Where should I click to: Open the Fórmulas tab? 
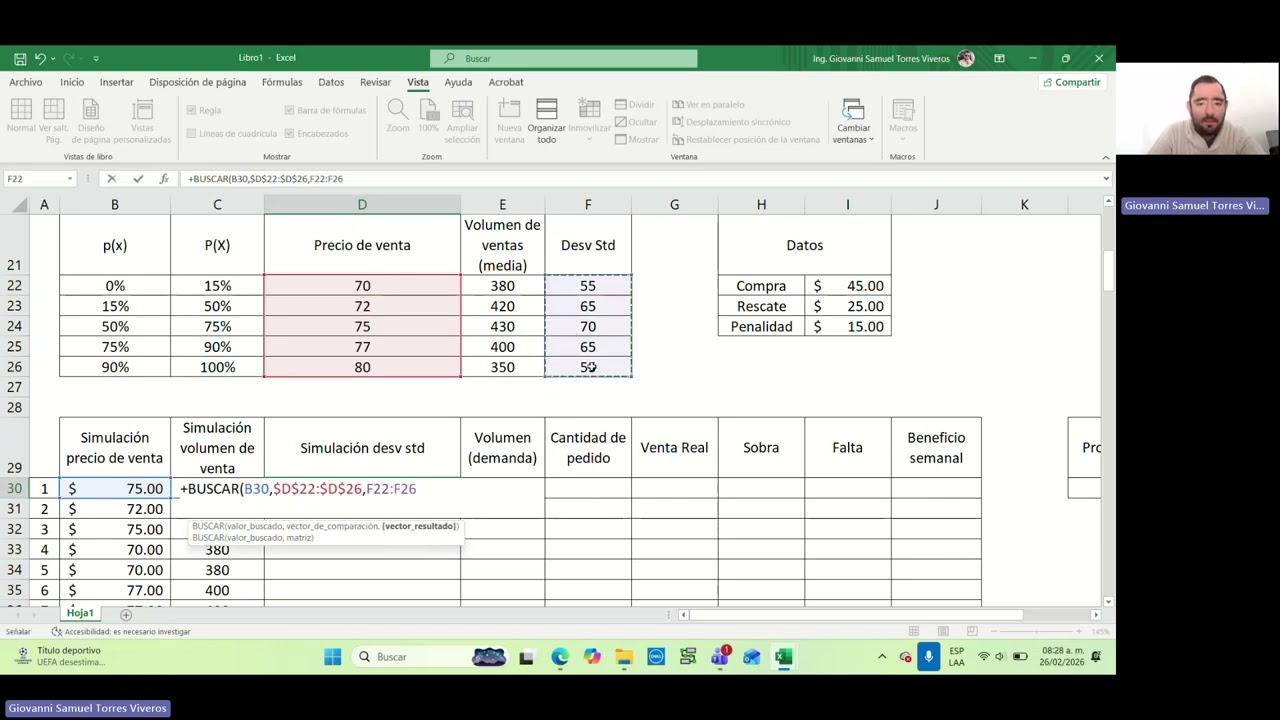click(282, 83)
